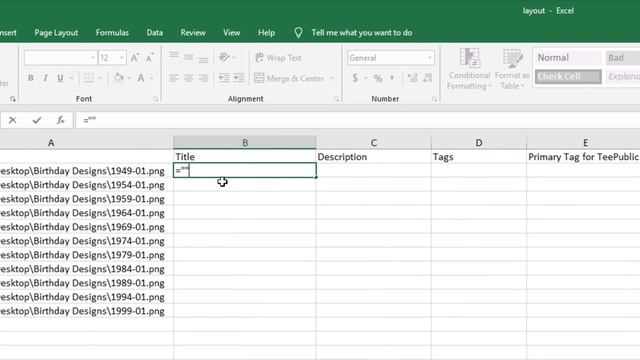Image resolution: width=640 pixels, height=360 pixels.
Task: Open the Merge & Center dropdown arrow
Action: point(332,78)
